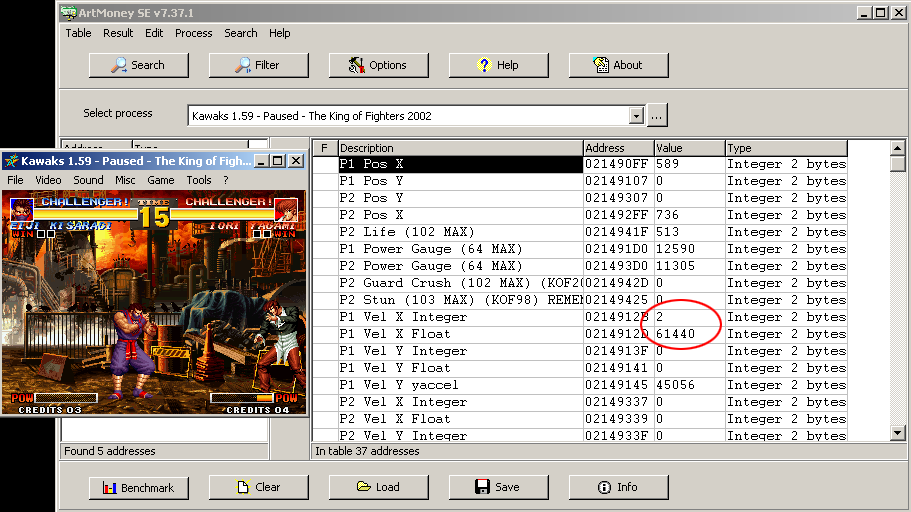Viewport: 911px width, 512px height.
Task: Click the browse ellipsis button beside process
Action: 657,115
